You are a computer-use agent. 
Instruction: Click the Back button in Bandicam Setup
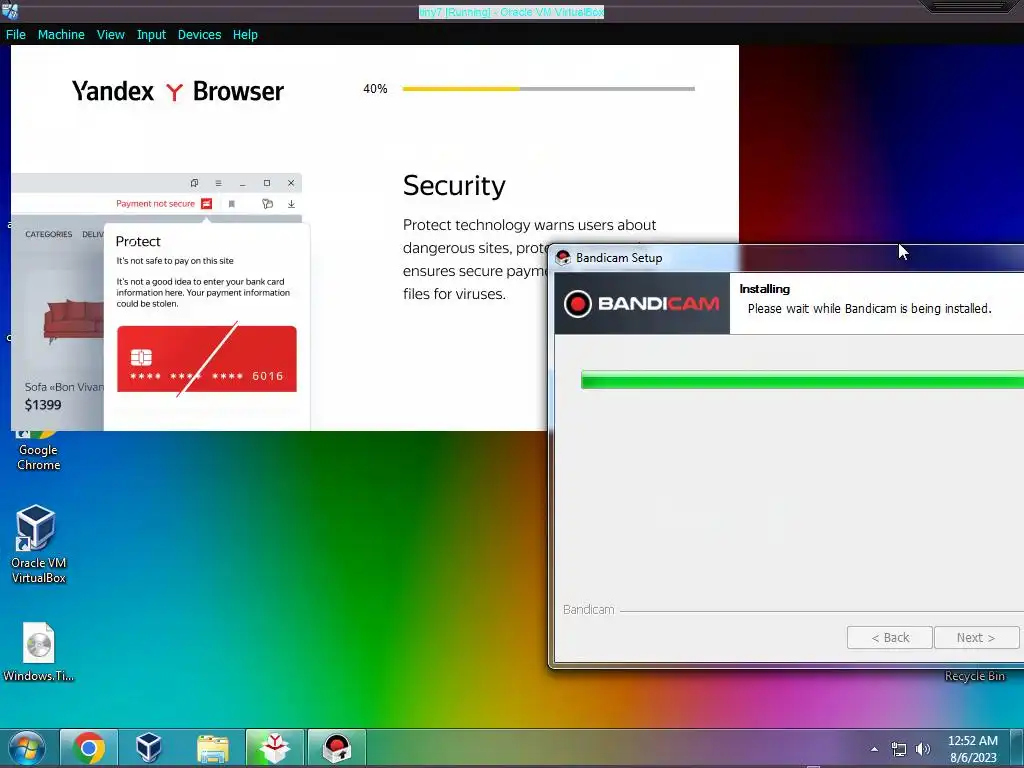[889, 637]
